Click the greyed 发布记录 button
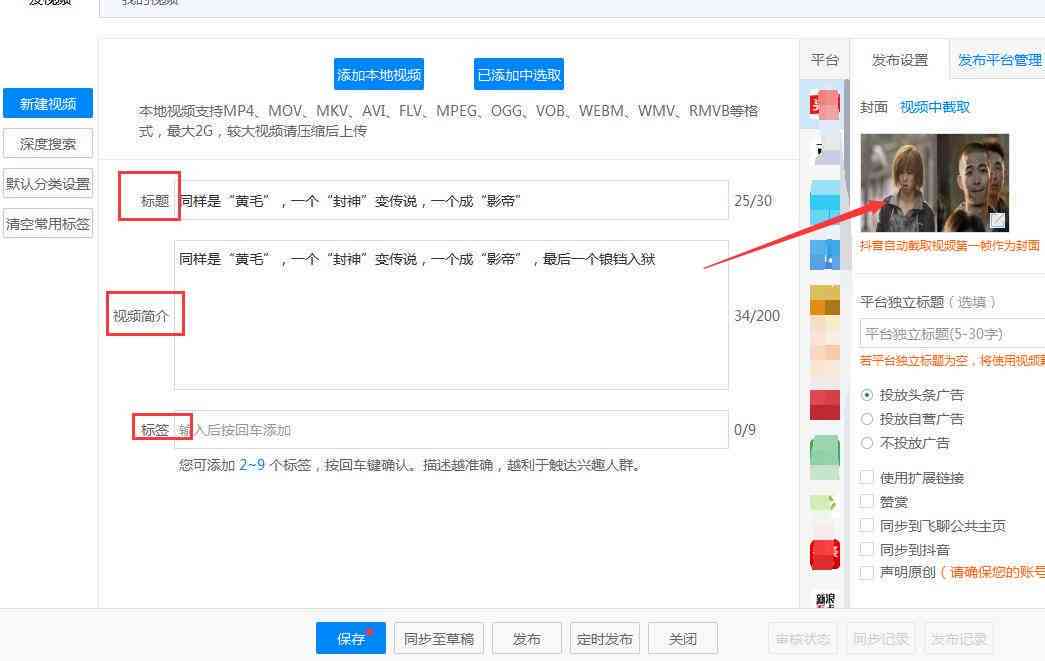The image size is (1045, 661). 958,639
